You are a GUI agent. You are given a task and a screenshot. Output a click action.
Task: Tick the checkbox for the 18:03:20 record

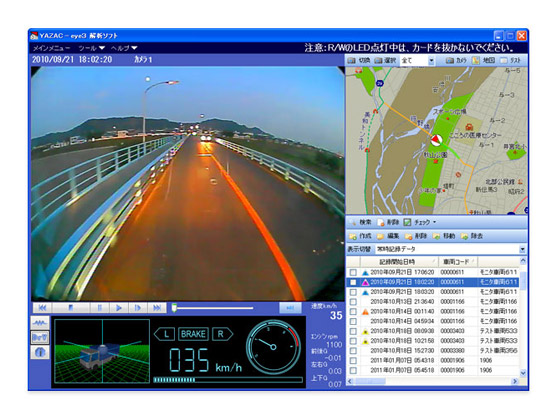point(353,292)
